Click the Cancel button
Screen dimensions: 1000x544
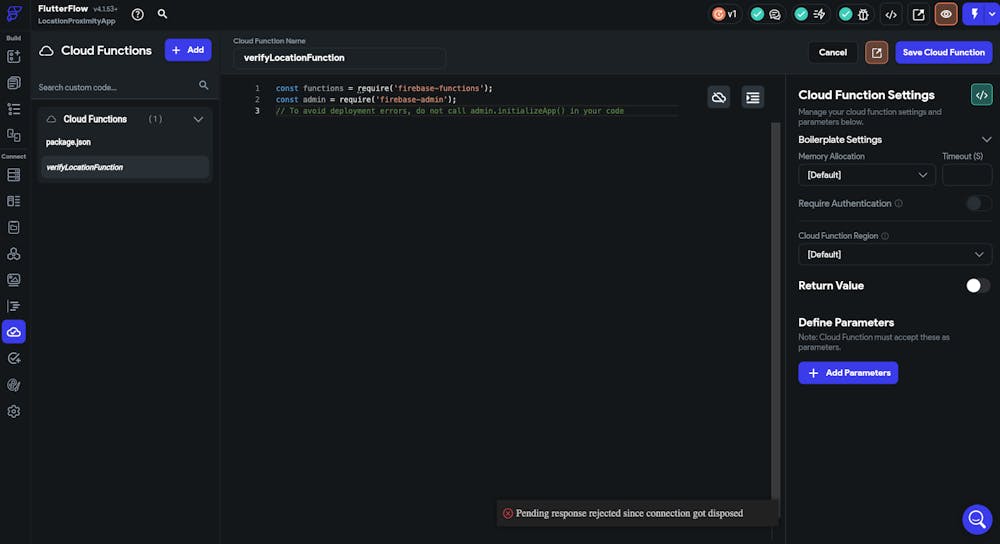coord(832,52)
